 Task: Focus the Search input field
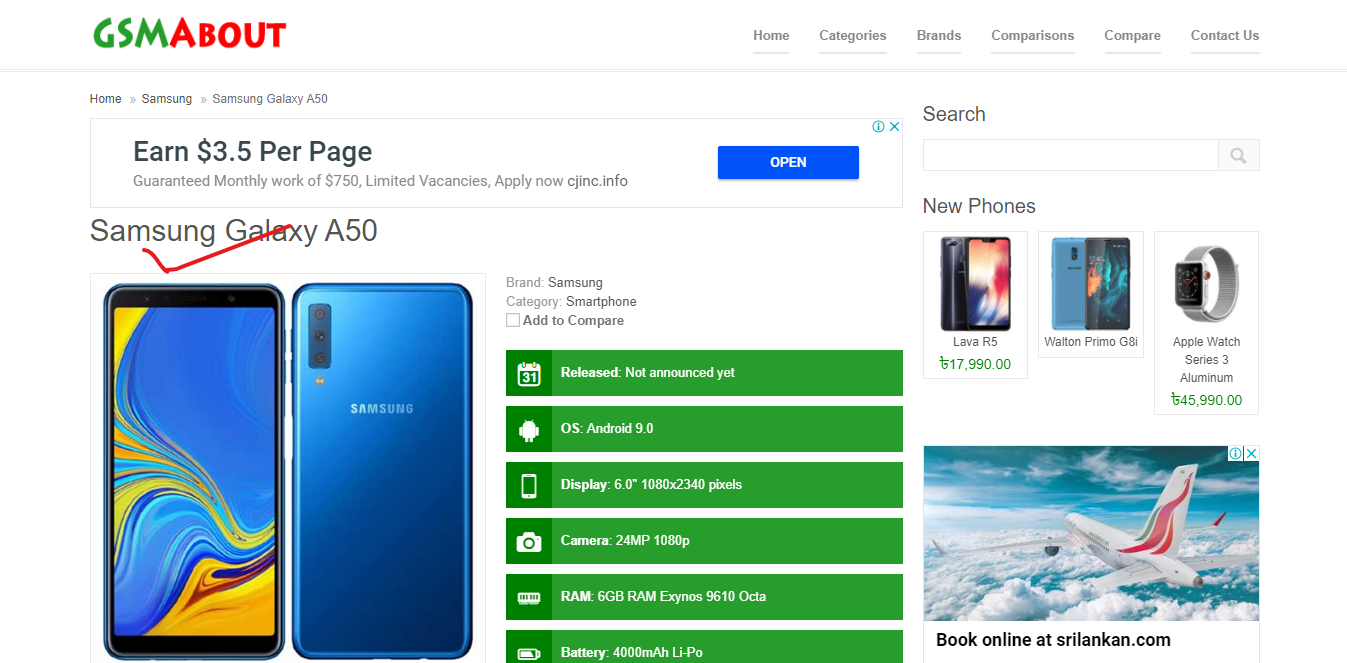pos(1070,155)
